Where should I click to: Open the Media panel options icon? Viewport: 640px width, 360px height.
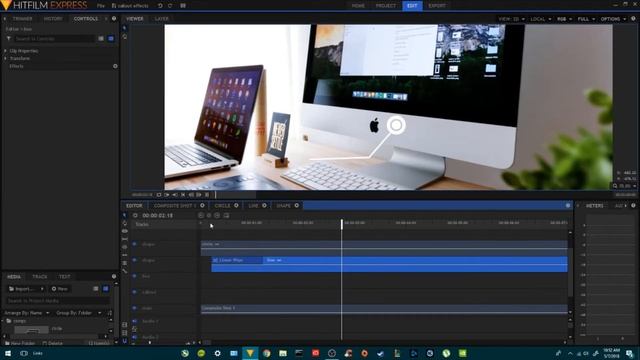pyautogui.click(x=114, y=277)
